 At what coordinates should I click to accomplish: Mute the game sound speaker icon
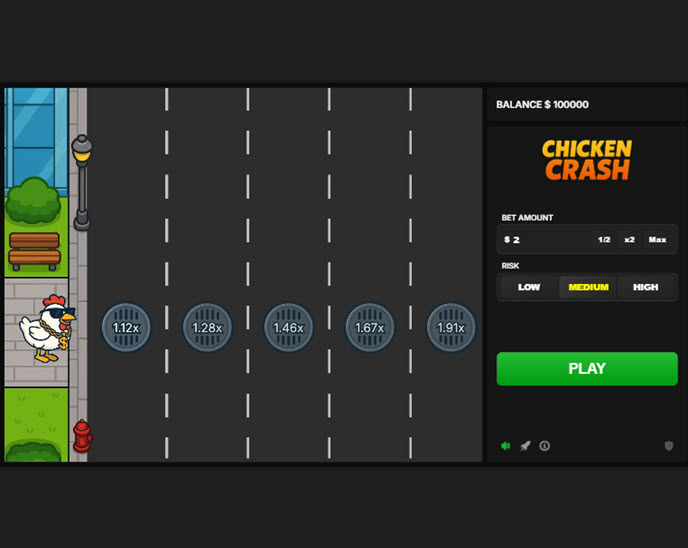click(506, 446)
